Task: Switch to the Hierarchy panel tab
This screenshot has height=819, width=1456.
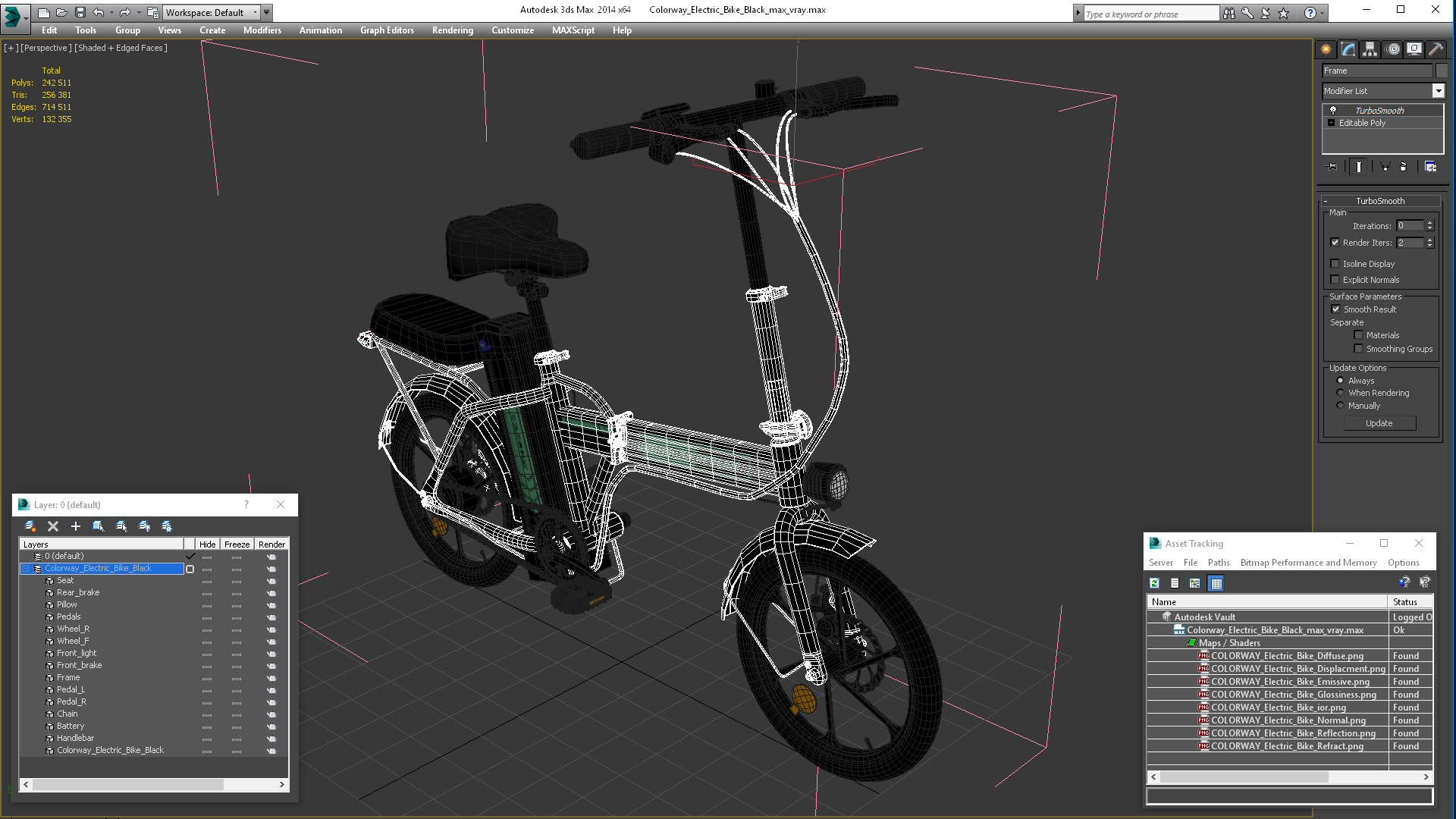Action: 1370,49
